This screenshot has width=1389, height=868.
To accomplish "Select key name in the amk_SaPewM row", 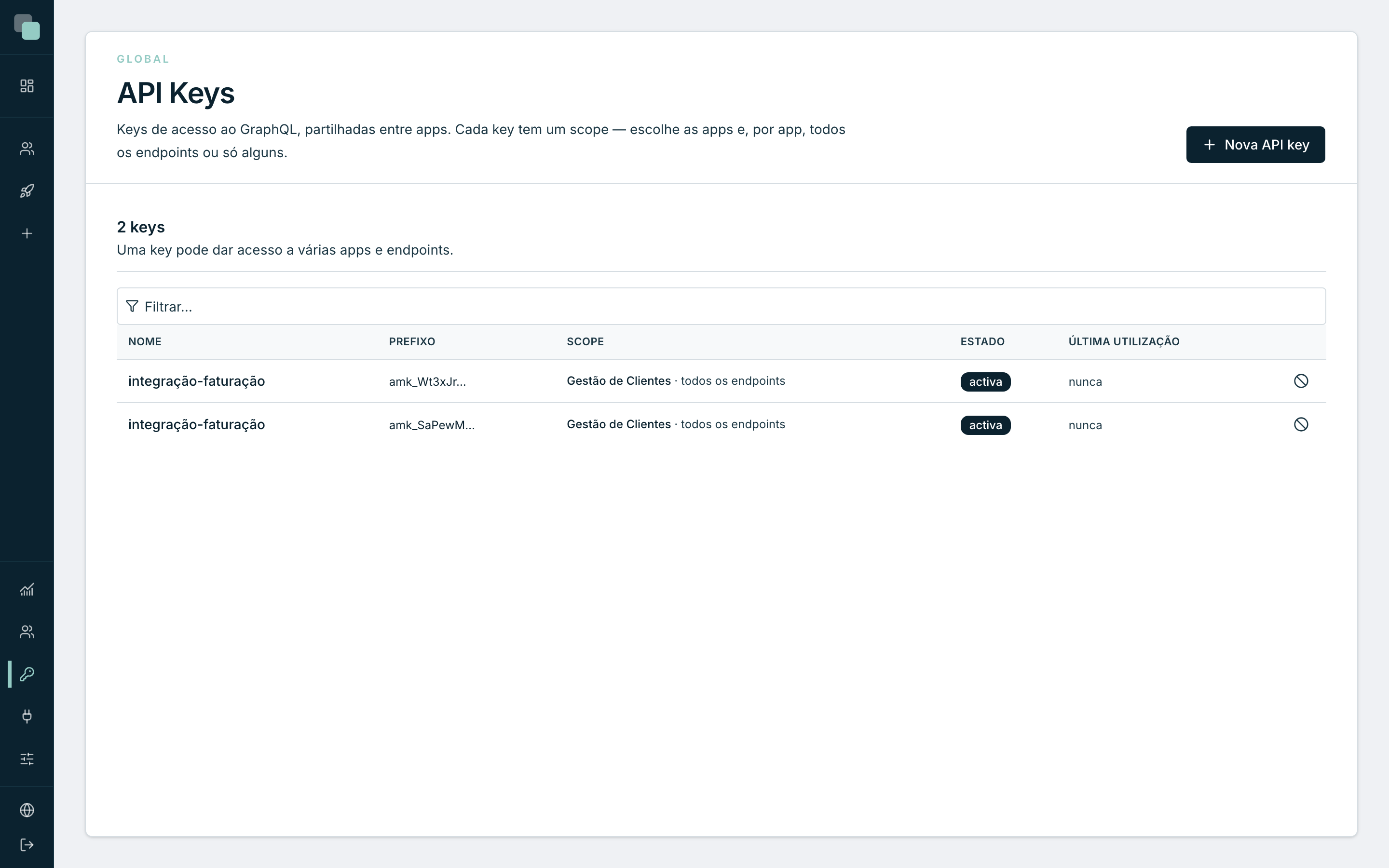I will pyautogui.click(x=196, y=425).
